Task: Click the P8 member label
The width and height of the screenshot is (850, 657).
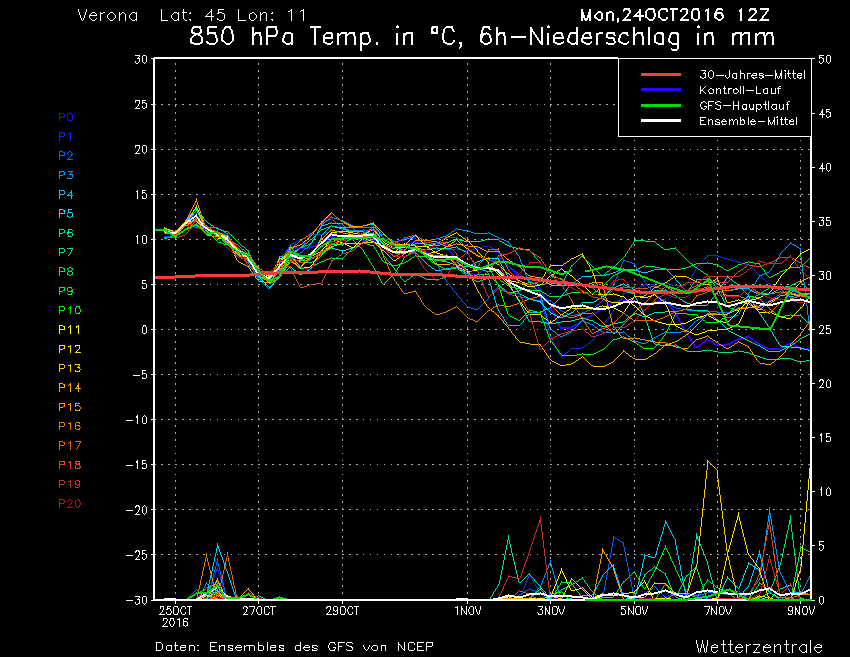Action: click(66, 272)
